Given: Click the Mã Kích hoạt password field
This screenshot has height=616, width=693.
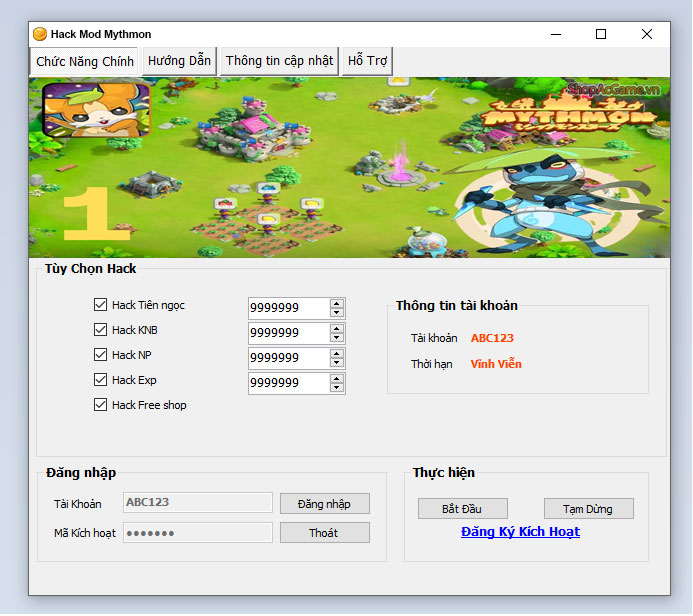Looking at the screenshot, I should [x=198, y=532].
